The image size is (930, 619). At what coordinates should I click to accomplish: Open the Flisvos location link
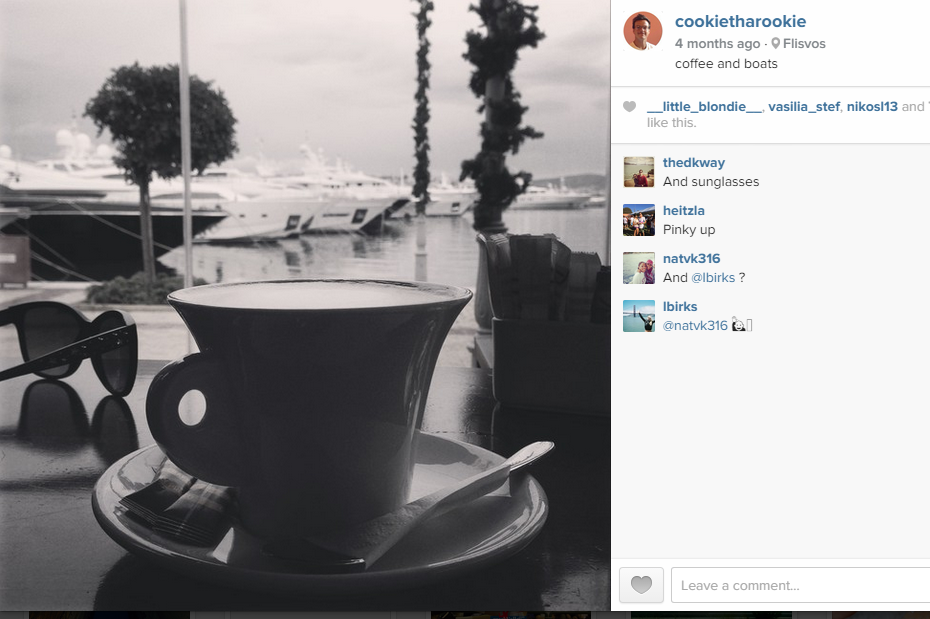[x=804, y=43]
